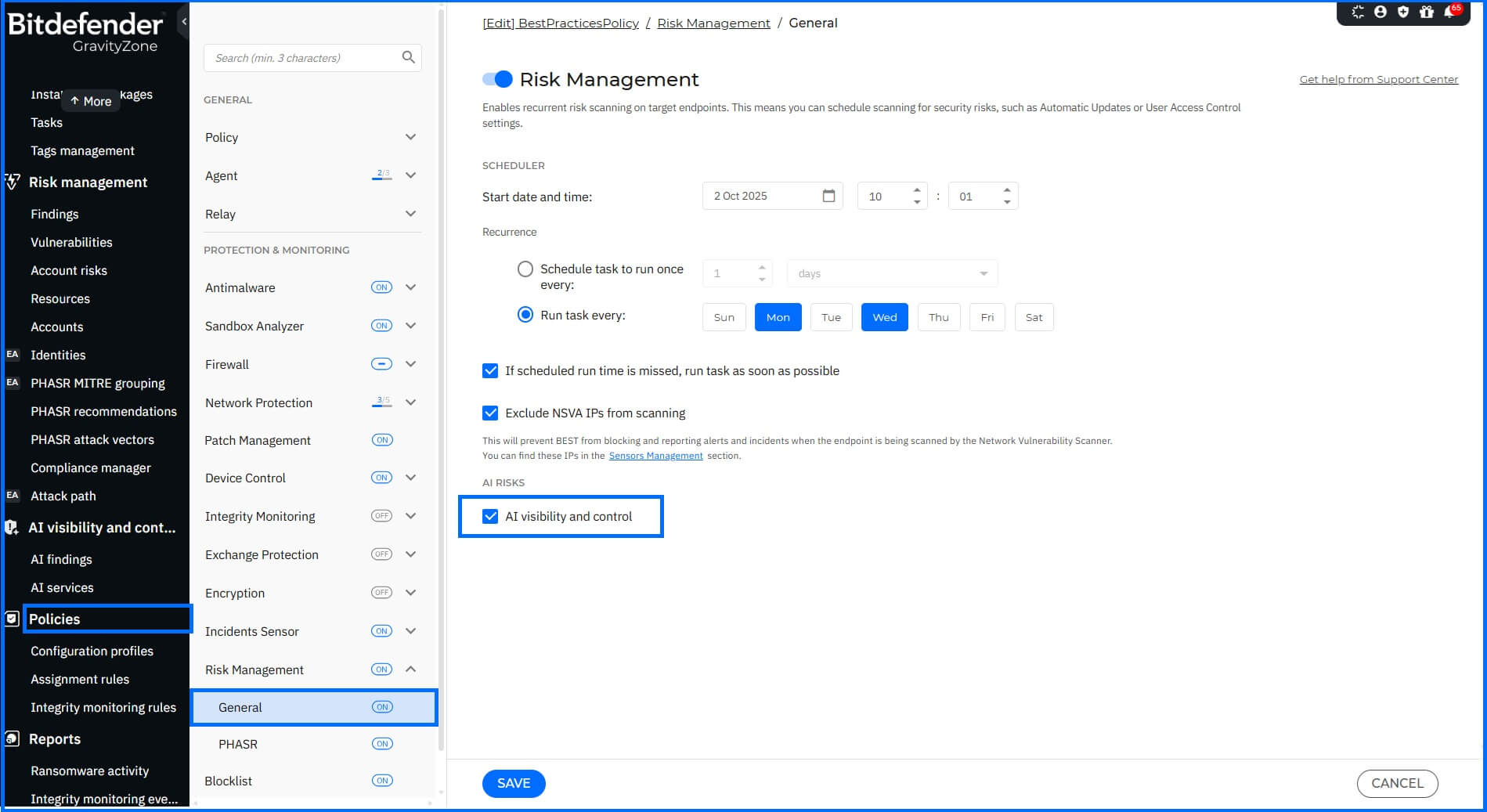The width and height of the screenshot is (1487, 812).
Task: Click the Risk Management breadcrumb link
Action: 714,23
